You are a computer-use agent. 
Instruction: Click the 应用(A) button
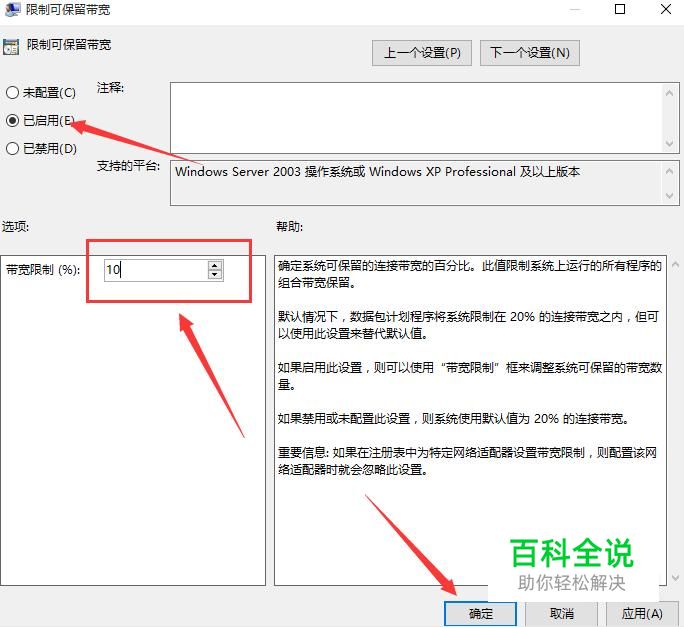(642, 614)
